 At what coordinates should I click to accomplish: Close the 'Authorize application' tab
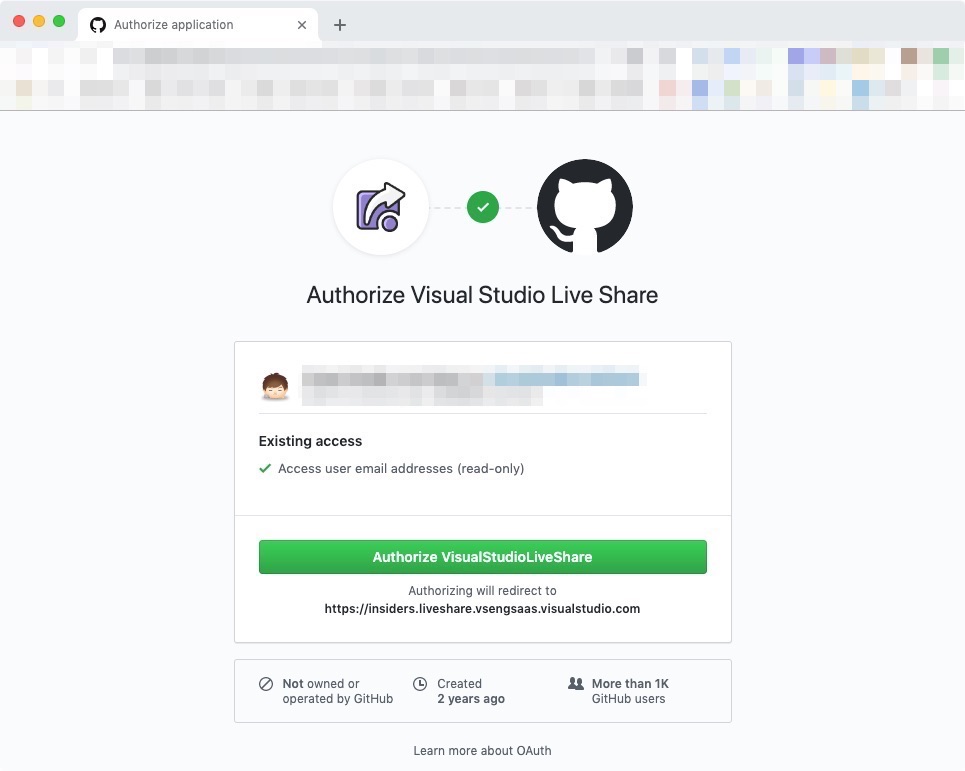302,25
